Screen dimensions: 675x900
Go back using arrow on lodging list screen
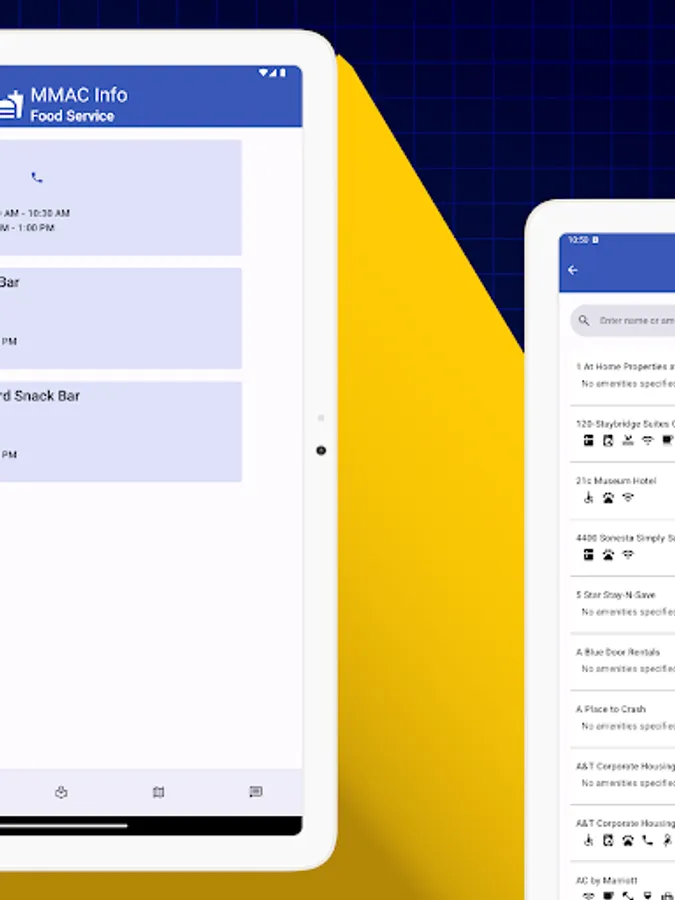[x=572, y=270]
